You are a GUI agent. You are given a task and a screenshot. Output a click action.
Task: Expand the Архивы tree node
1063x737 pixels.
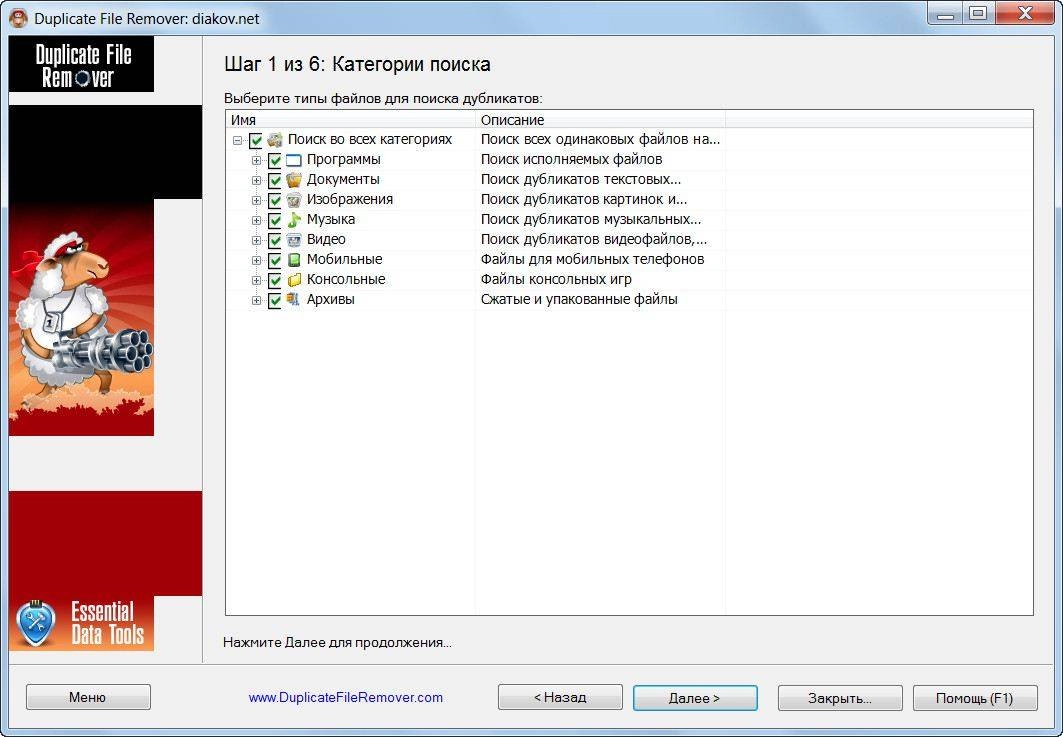(256, 300)
